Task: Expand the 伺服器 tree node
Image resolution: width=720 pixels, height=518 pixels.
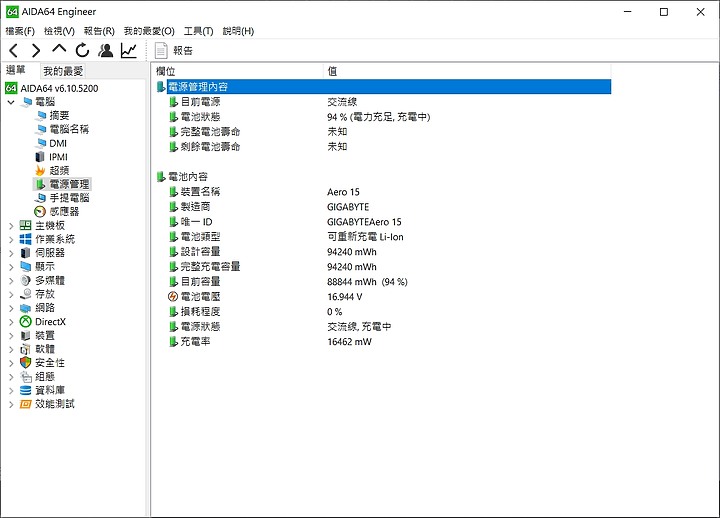Action: [x=11, y=253]
